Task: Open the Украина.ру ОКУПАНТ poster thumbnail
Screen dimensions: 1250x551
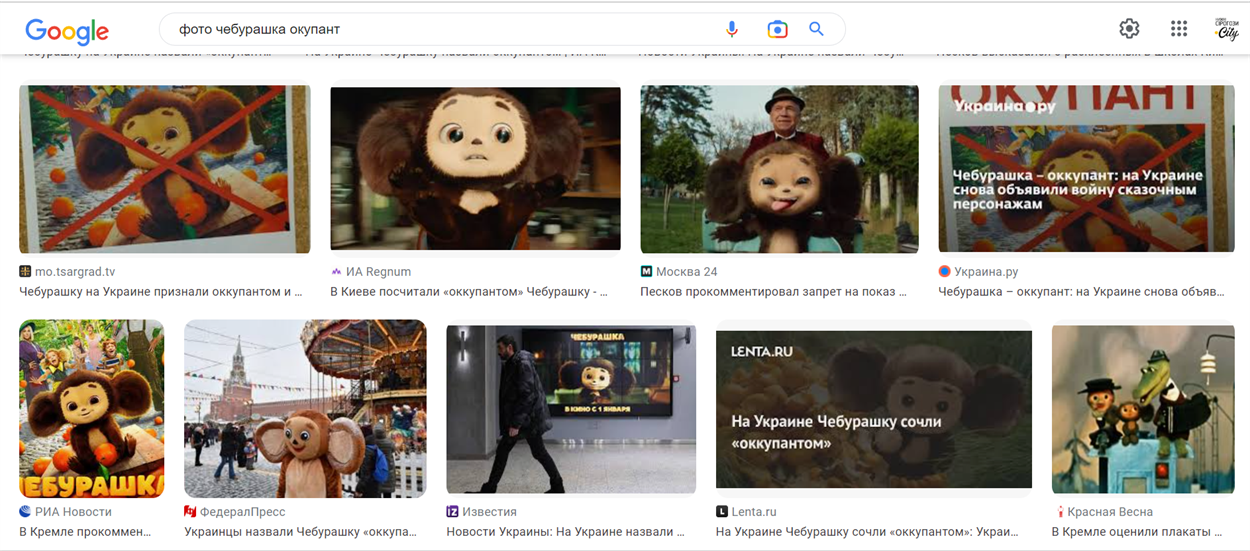Action: pyautogui.click(x=1086, y=169)
